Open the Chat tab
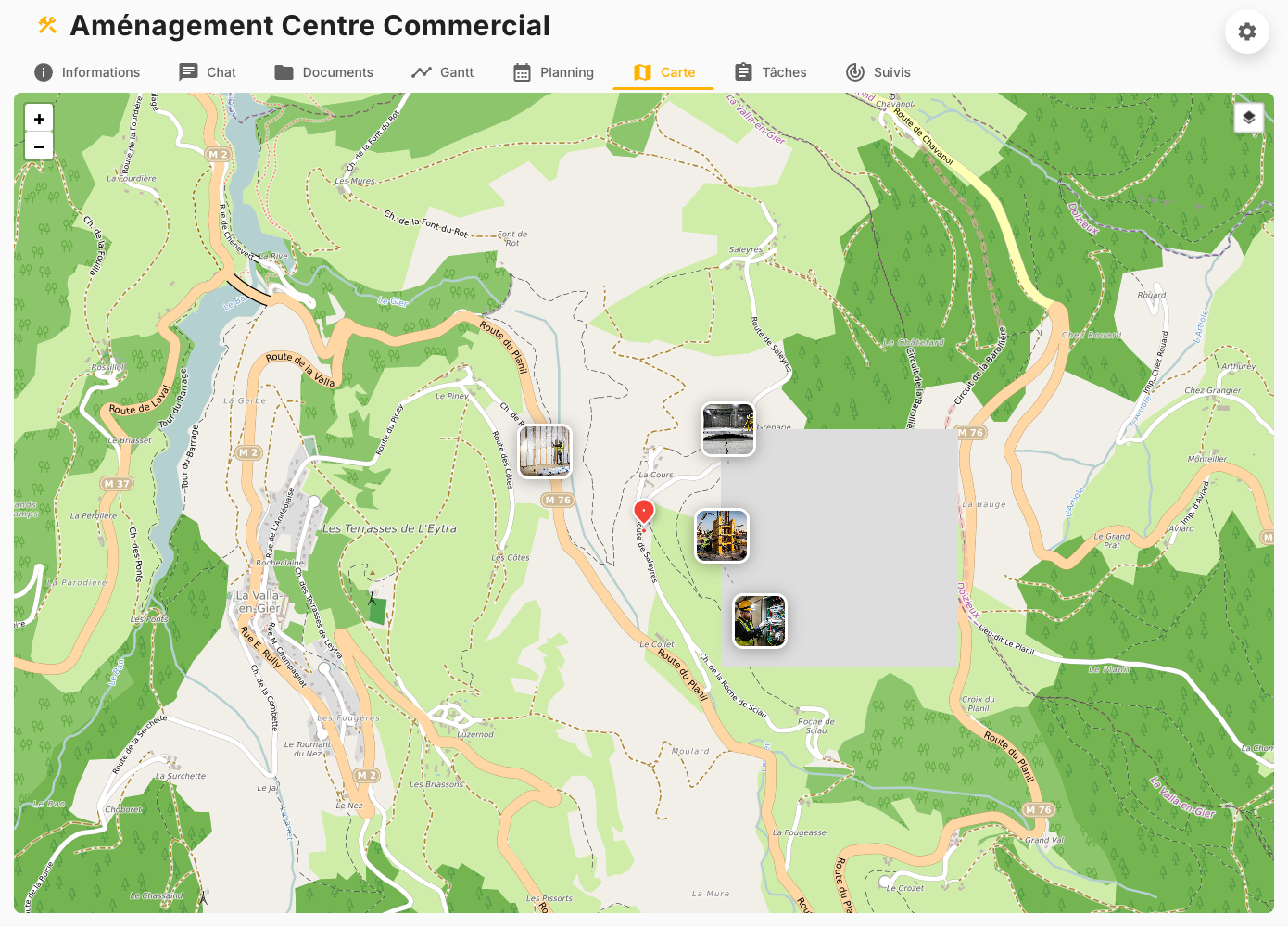1288x927 pixels. click(208, 72)
